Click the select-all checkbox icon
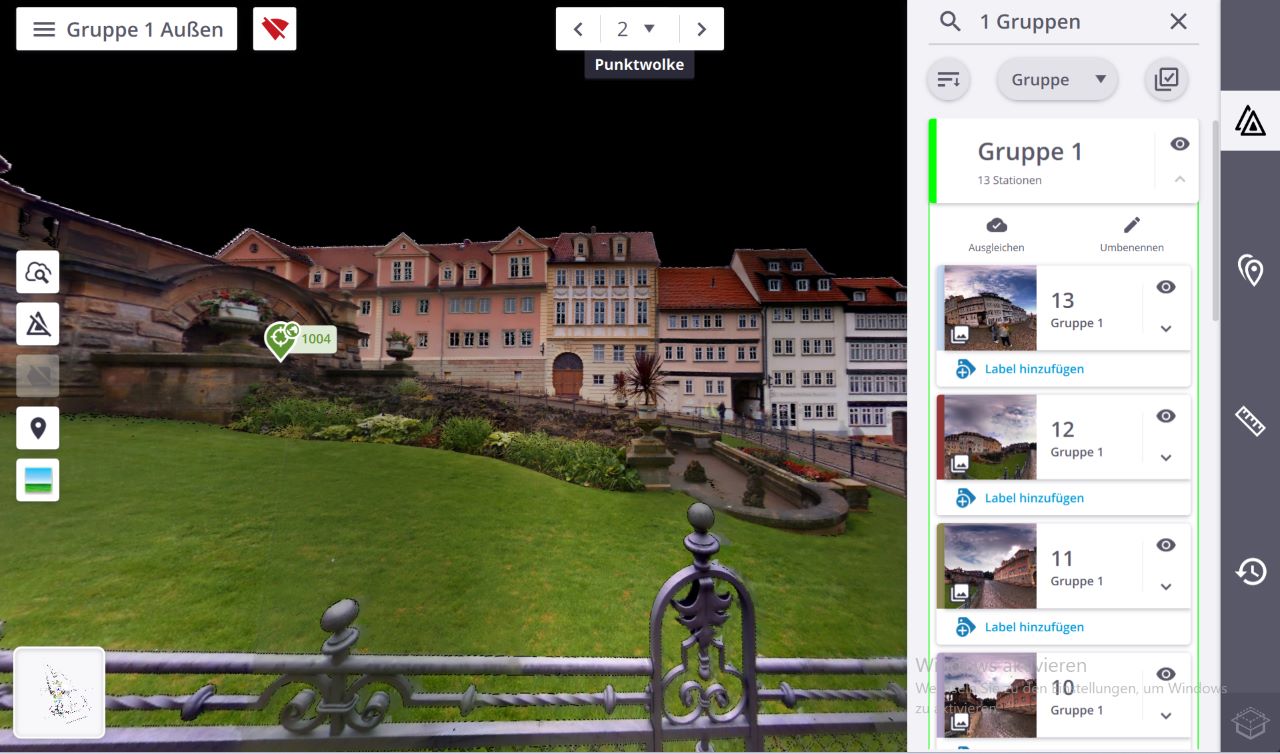 (x=1166, y=80)
